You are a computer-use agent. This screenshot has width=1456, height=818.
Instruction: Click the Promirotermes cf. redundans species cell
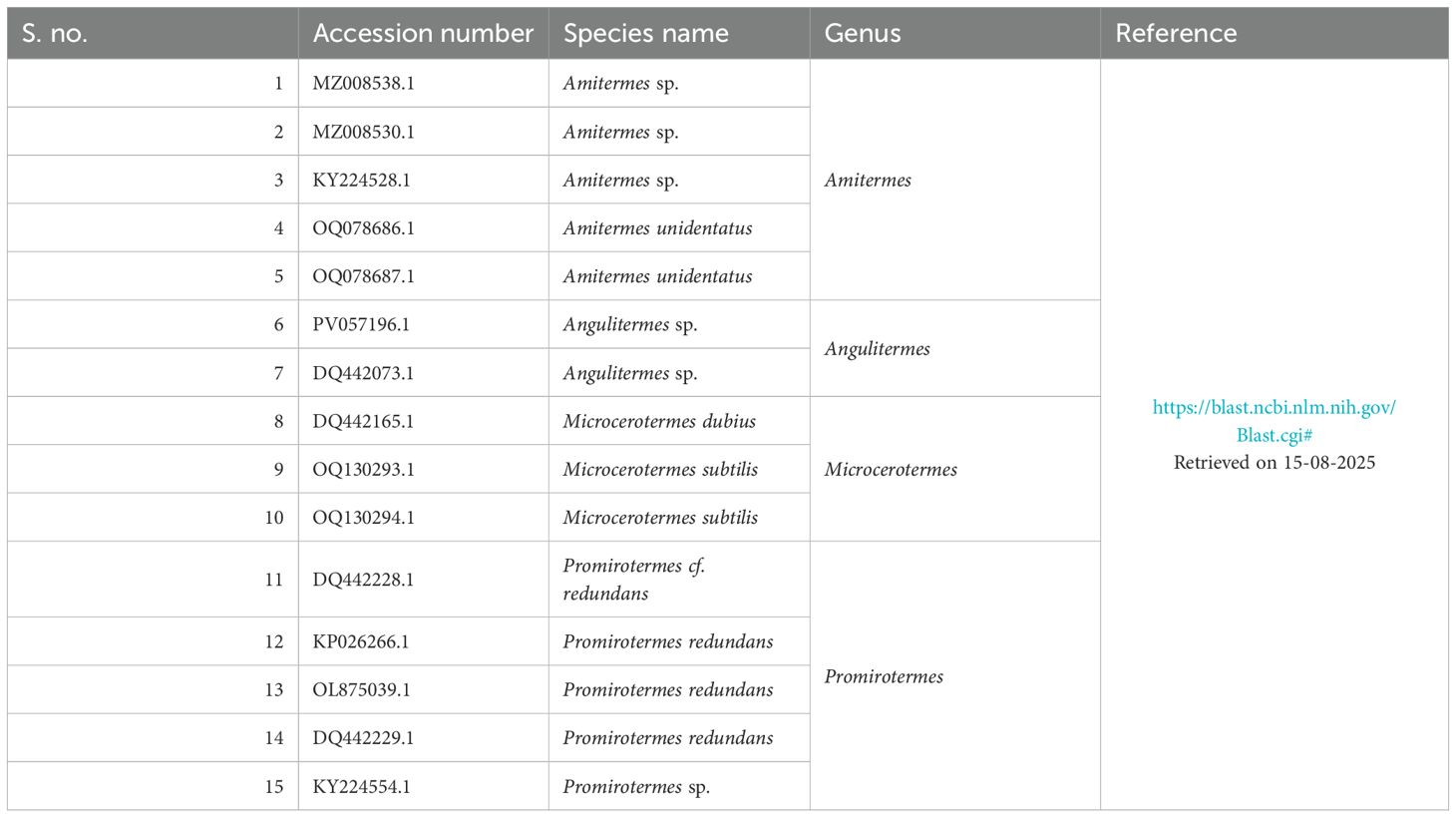click(x=633, y=580)
